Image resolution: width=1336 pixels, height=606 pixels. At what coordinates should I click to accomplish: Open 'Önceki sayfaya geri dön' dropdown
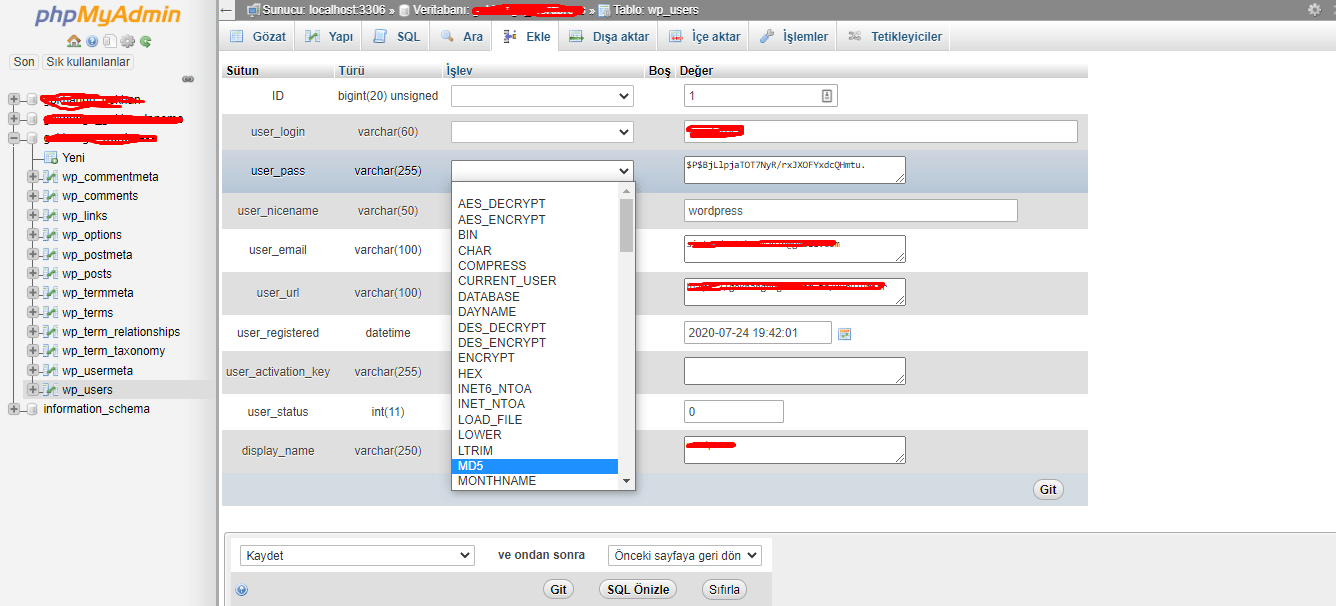[685, 555]
